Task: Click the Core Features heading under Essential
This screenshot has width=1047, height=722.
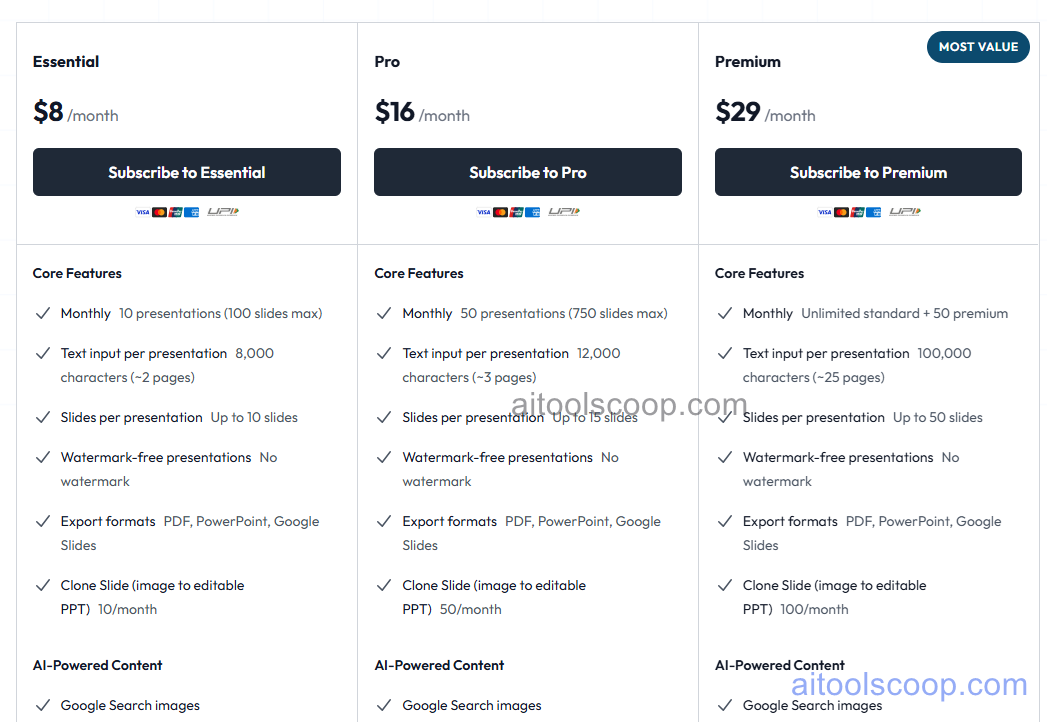Action: [x=77, y=272]
